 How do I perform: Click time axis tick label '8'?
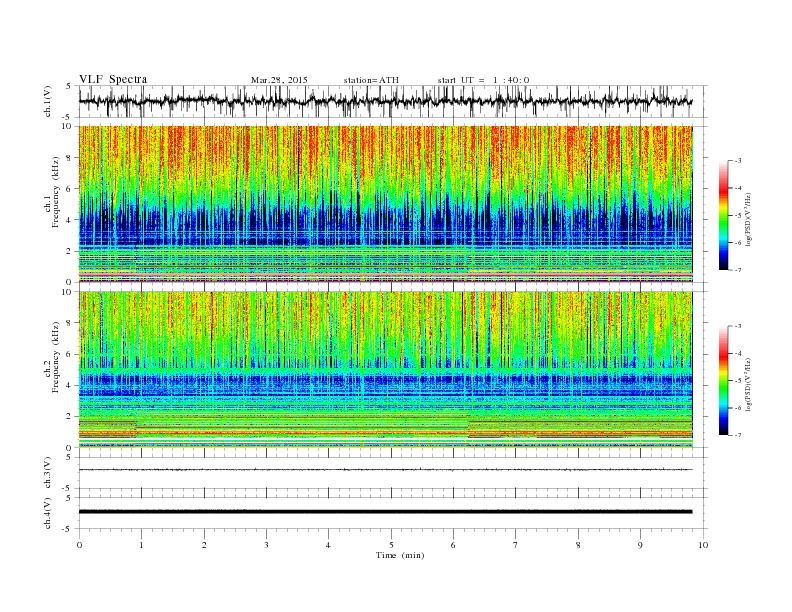(x=578, y=545)
